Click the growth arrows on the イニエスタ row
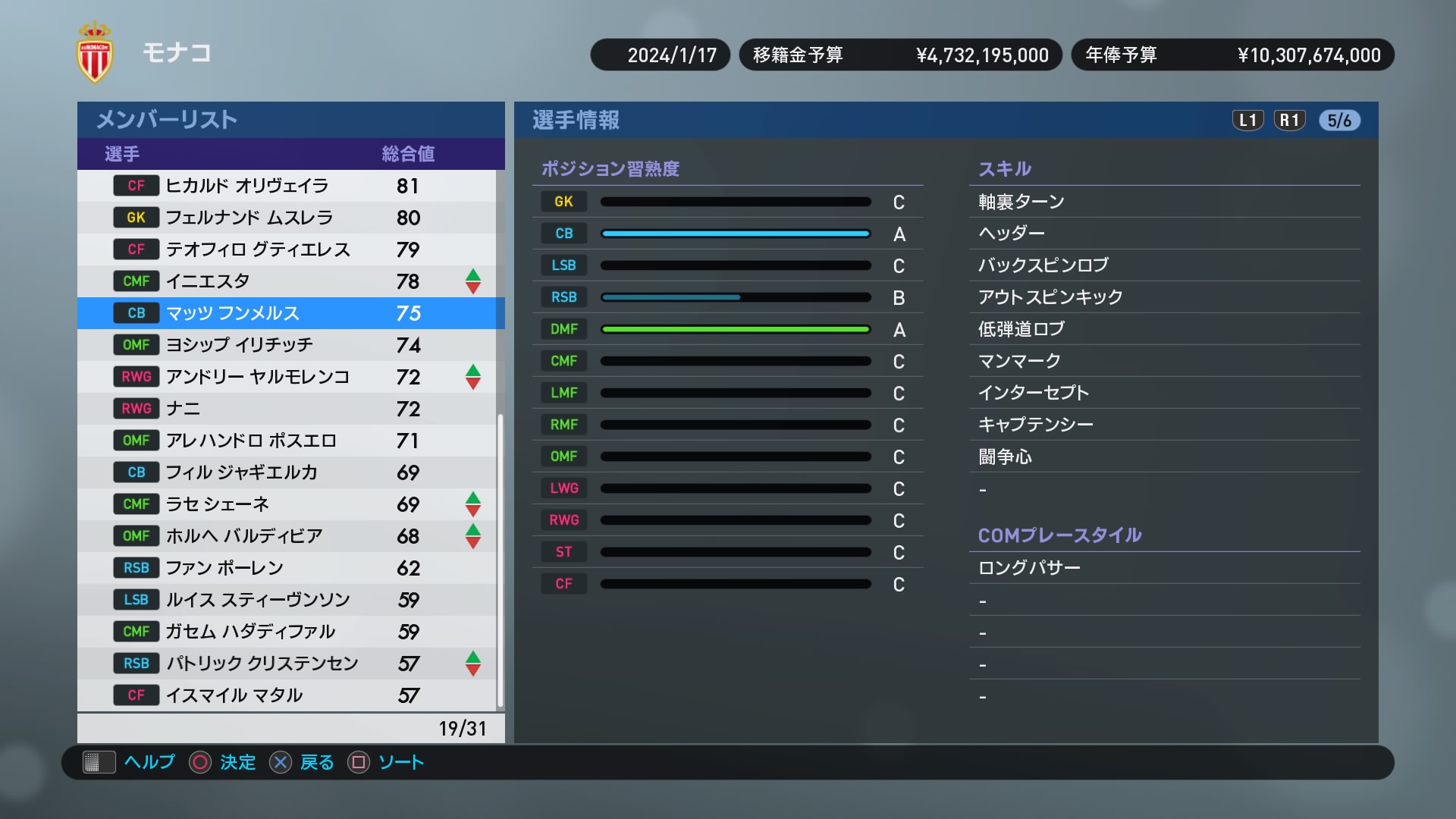Screen dimensions: 1456x819 tap(472, 281)
